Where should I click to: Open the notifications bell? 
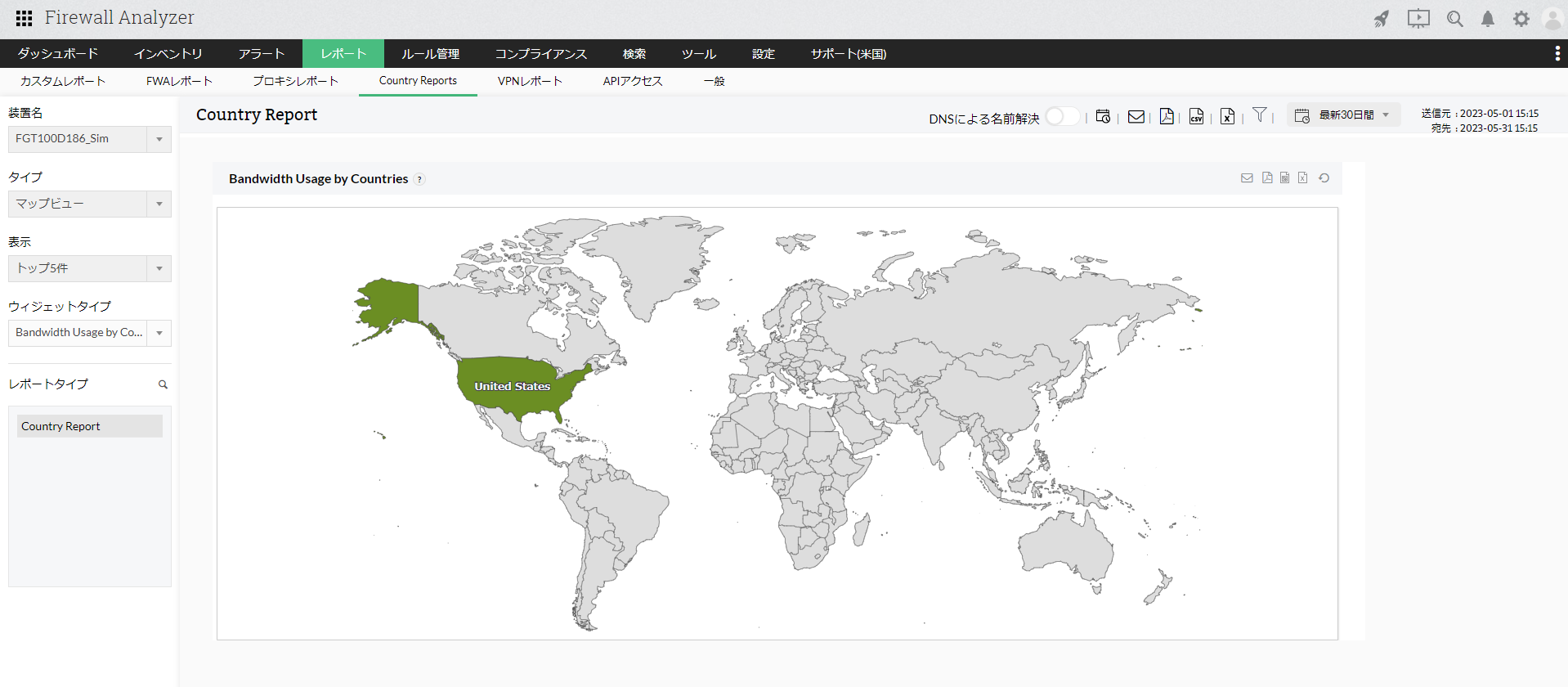[1488, 19]
